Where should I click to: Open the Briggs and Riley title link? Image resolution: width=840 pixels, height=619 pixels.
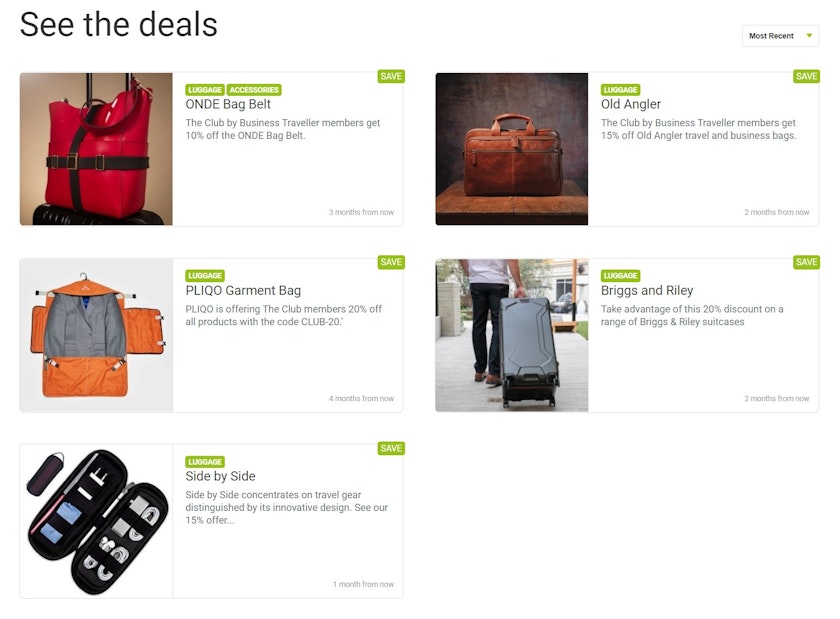click(x=647, y=290)
